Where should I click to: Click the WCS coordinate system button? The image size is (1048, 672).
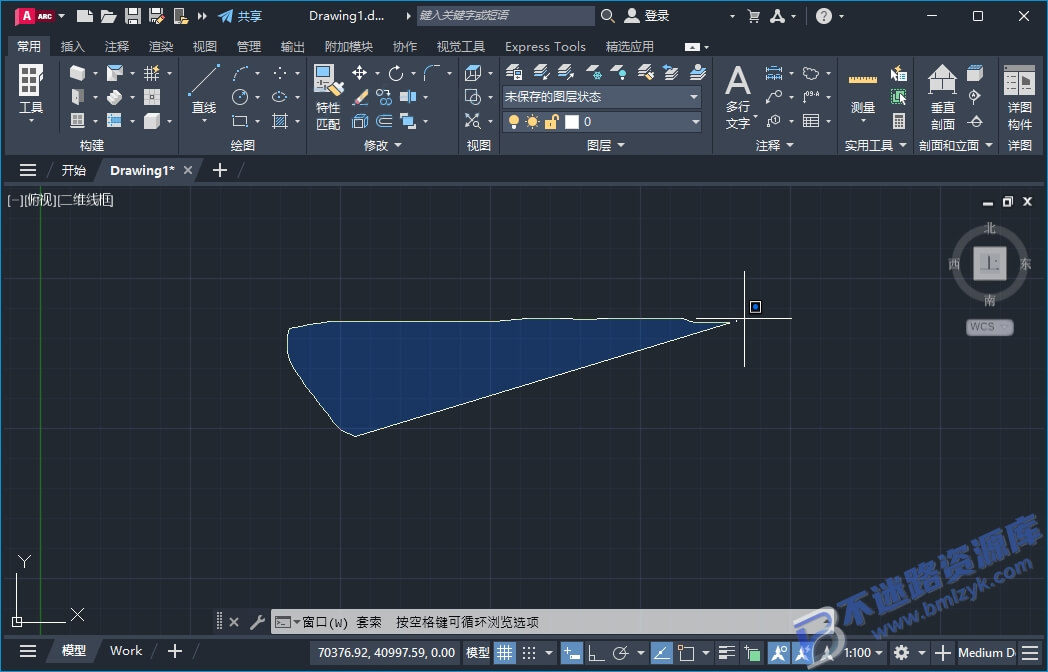tap(989, 326)
